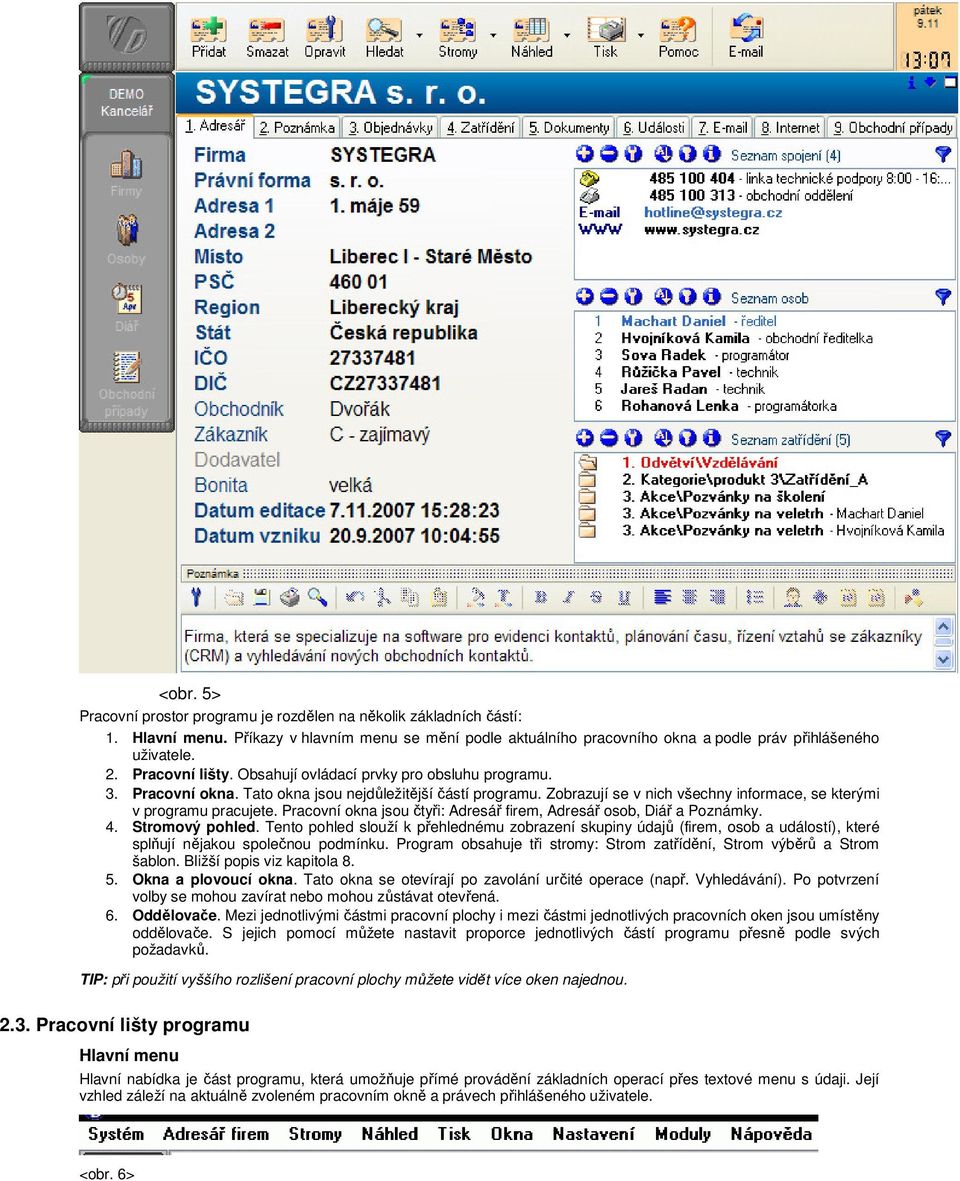Click down arrow of note scrollbar
This screenshot has width=960, height=1181.
[x=943, y=659]
